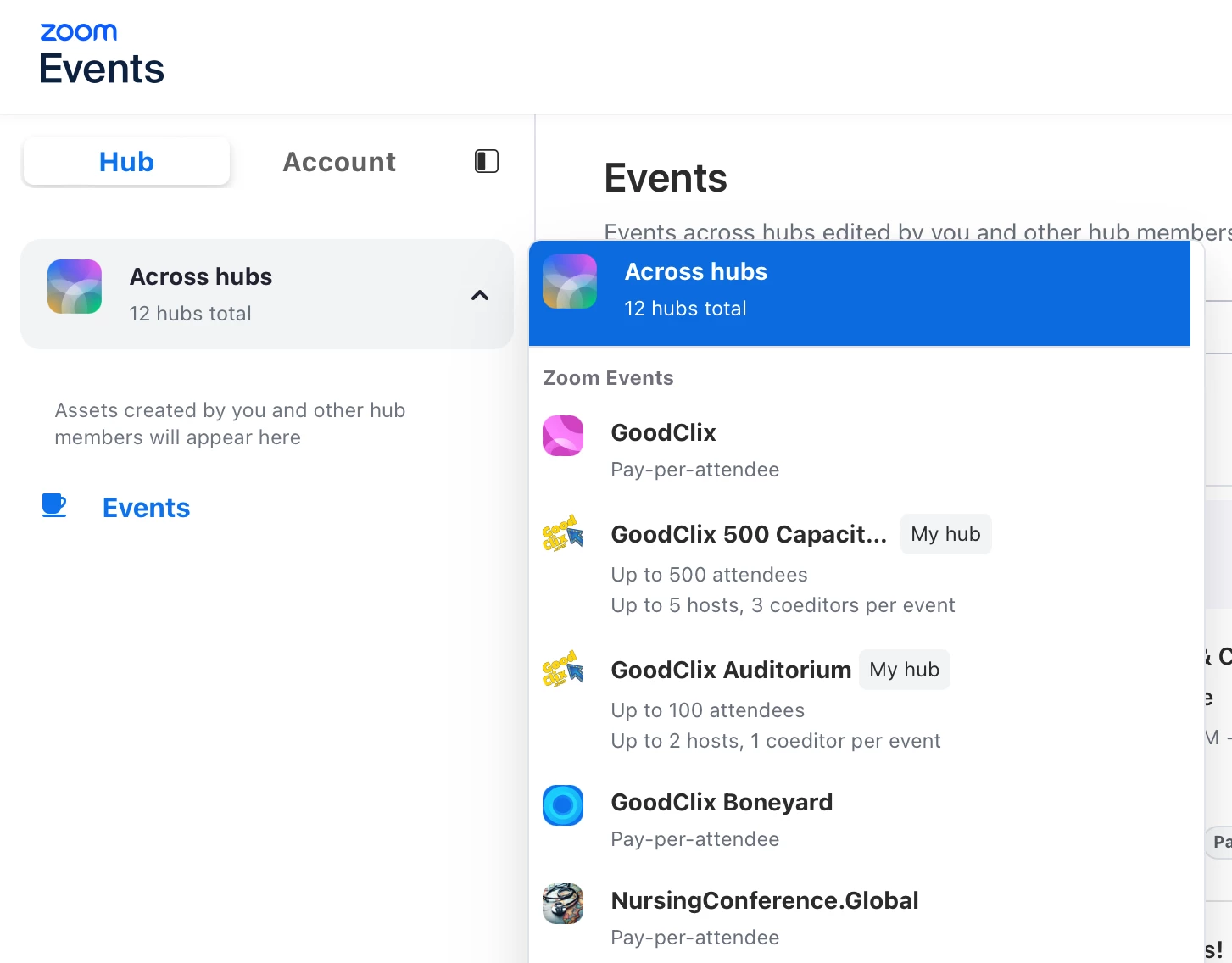Click the Zoom Events section label
The width and height of the screenshot is (1232, 963).
[x=608, y=378]
